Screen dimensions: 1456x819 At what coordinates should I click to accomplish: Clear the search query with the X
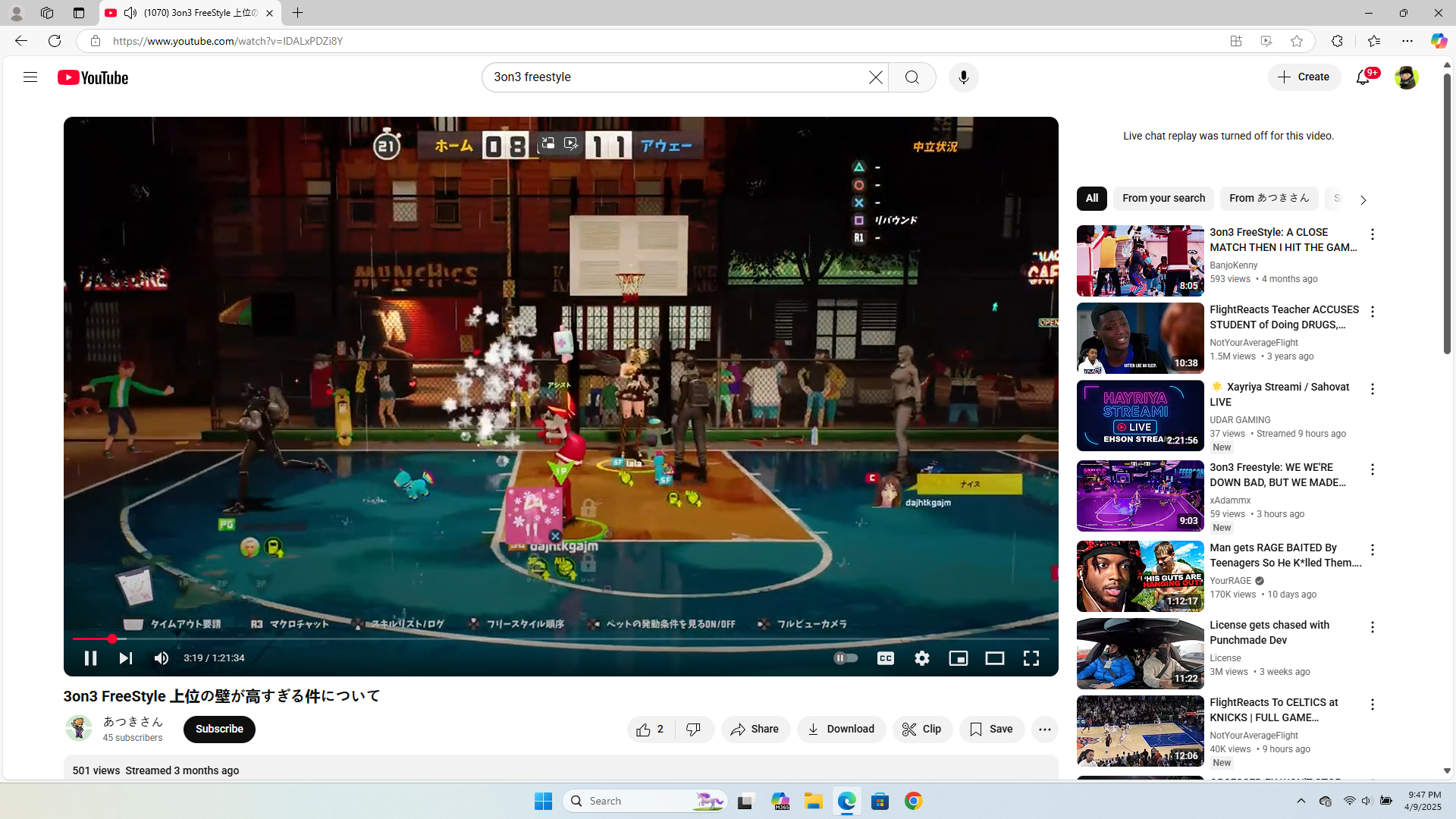pos(876,77)
